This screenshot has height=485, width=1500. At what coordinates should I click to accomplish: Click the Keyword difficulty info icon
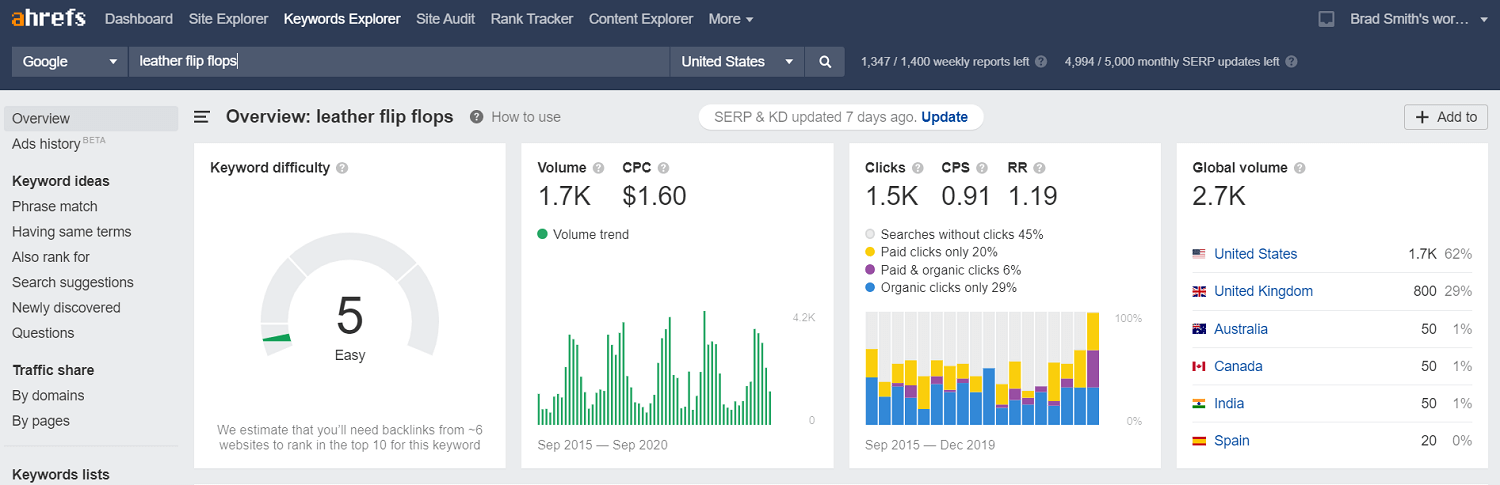(x=342, y=168)
